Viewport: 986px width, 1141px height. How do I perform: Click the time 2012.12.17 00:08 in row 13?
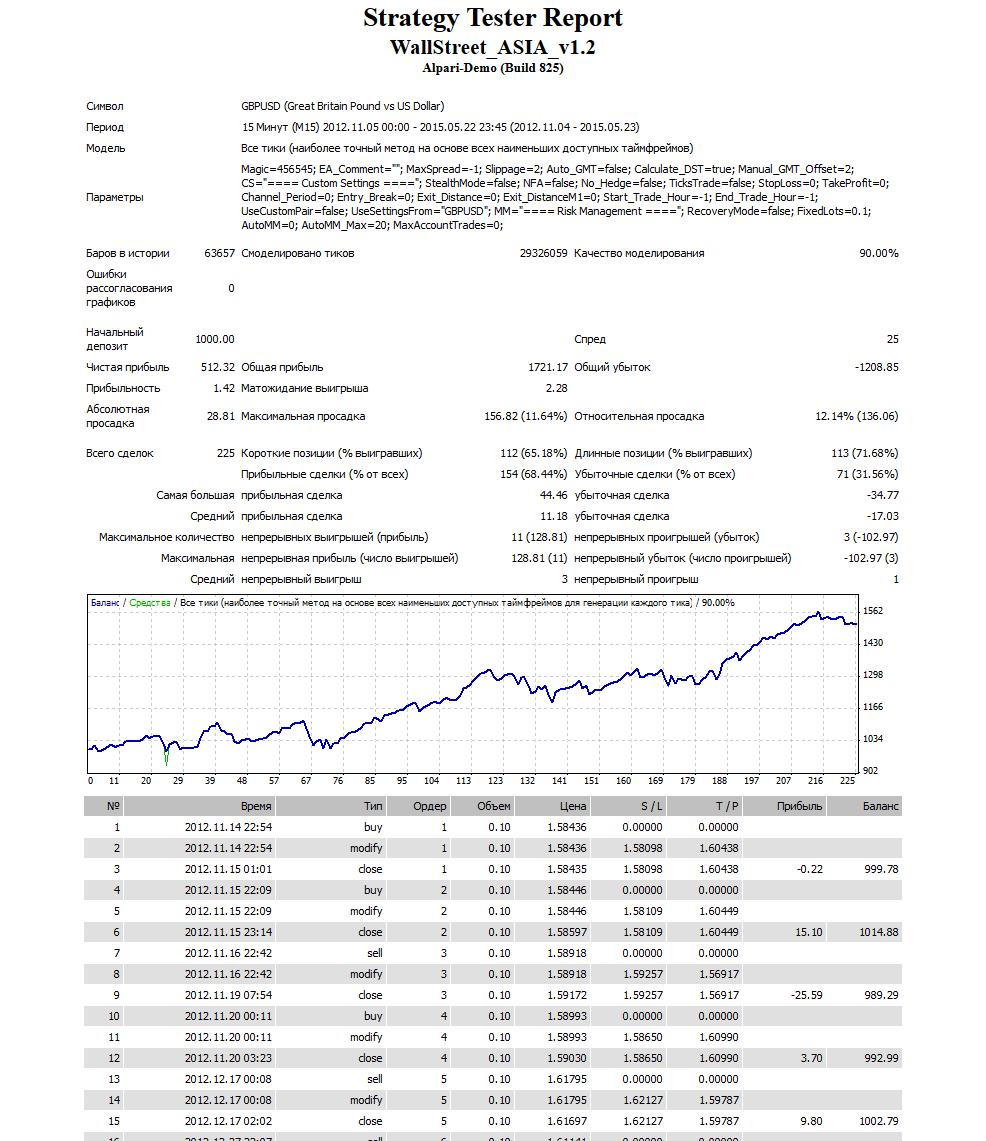coord(228,1080)
